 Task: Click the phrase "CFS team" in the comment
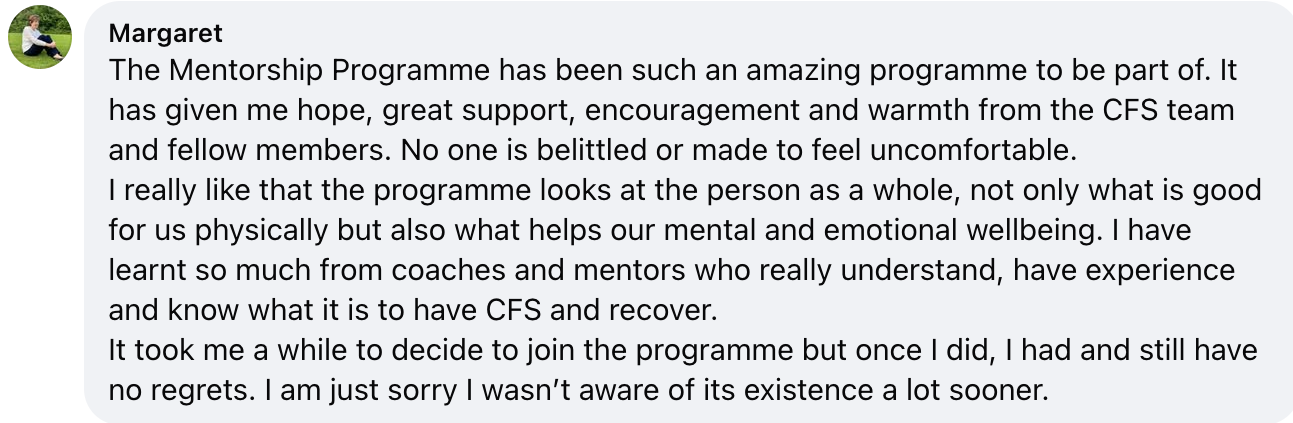point(1177,110)
